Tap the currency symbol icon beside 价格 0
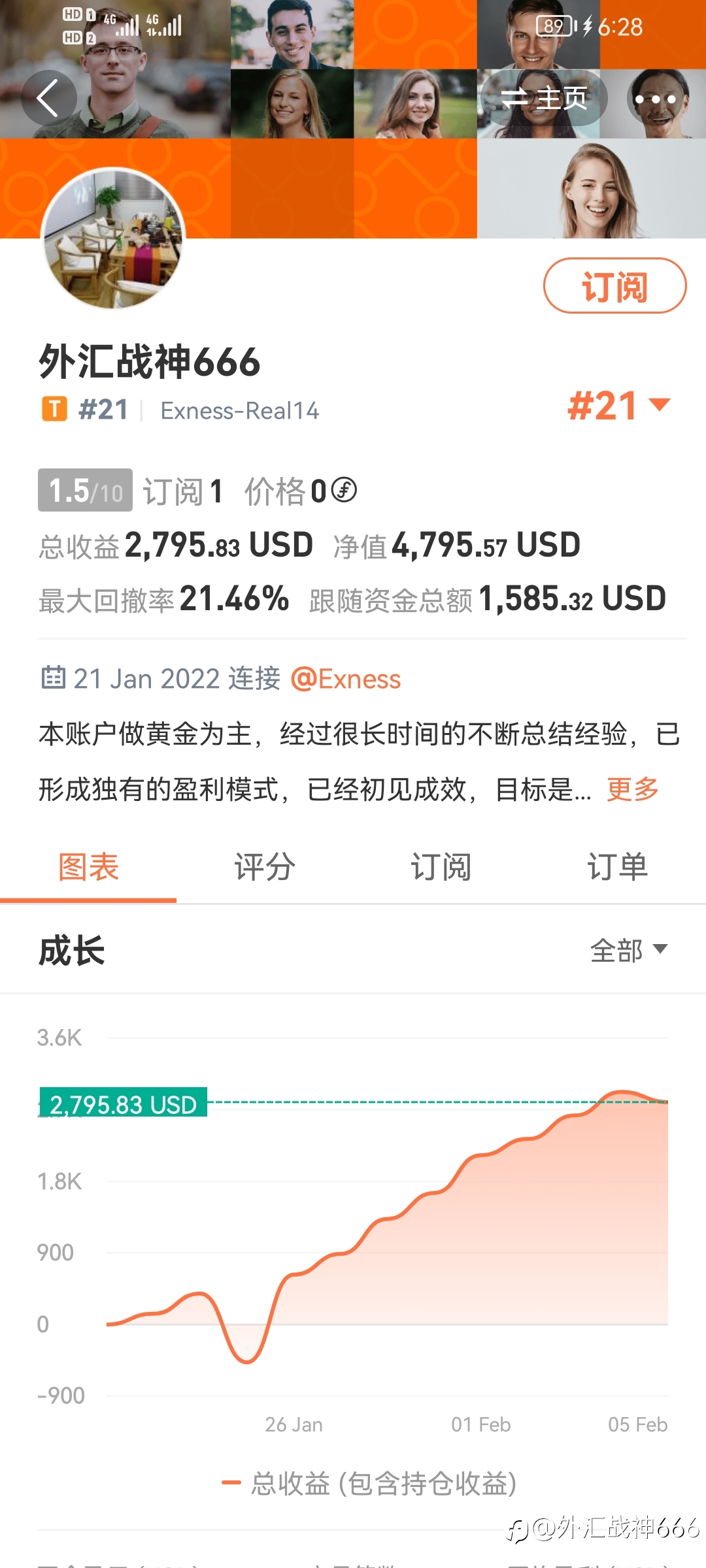 (344, 489)
